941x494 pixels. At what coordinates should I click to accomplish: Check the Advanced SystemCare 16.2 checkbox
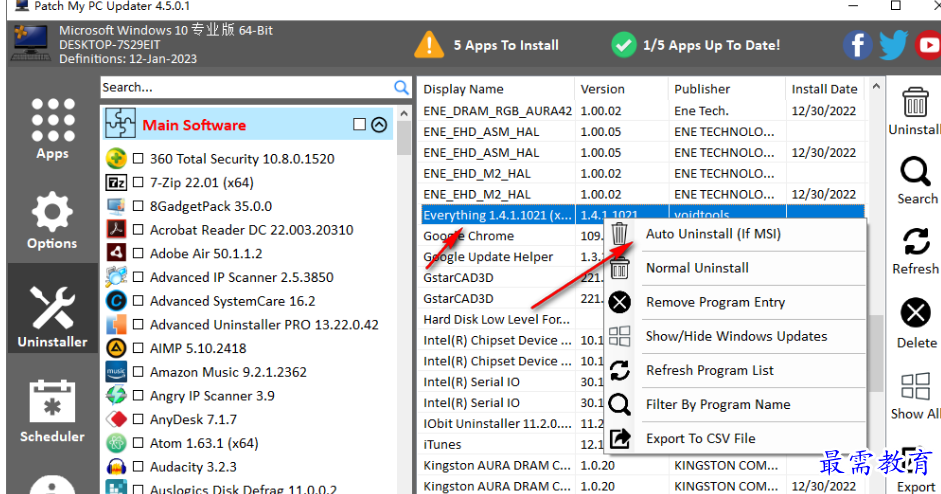click(x=138, y=301)
